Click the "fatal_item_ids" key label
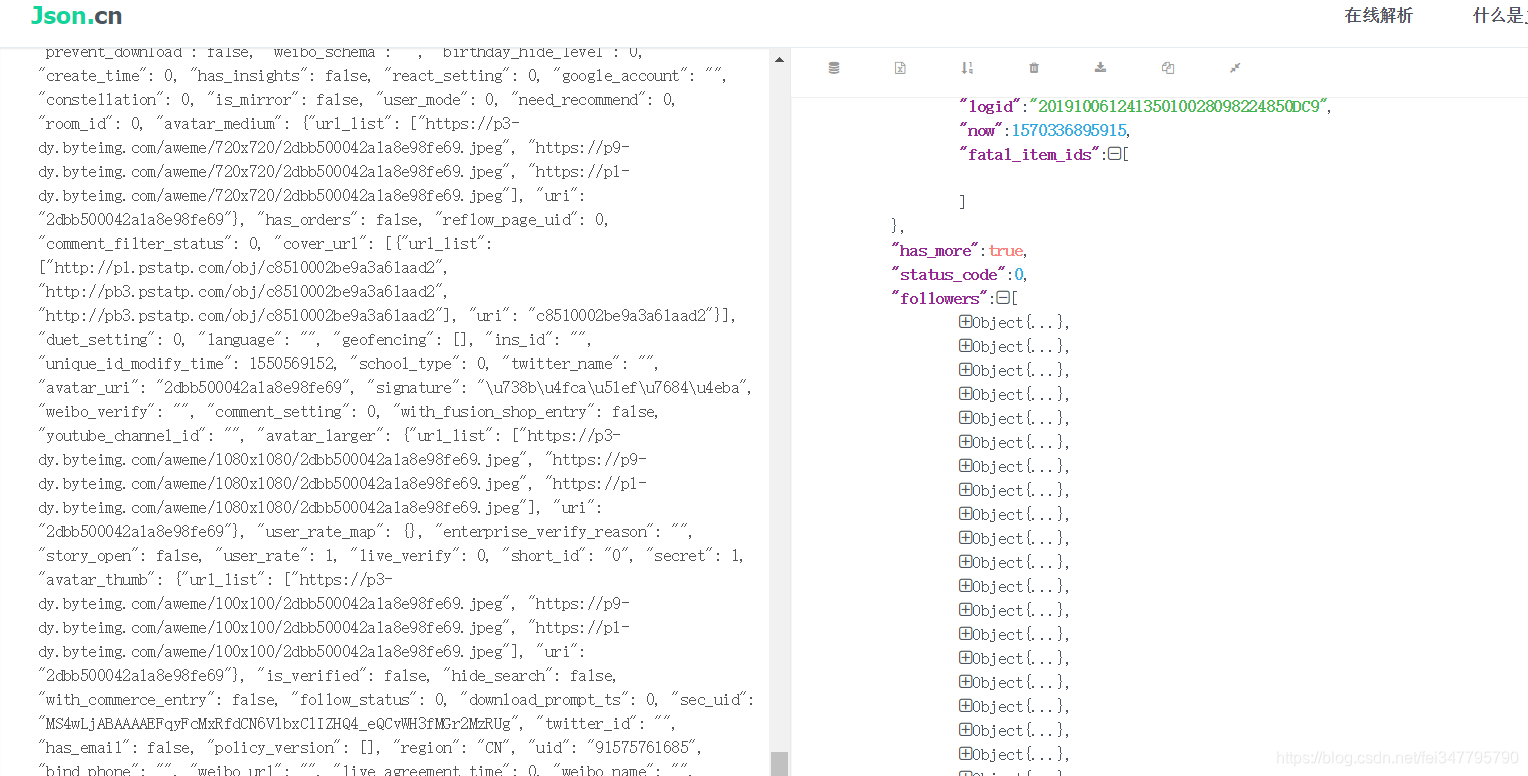This screenshot has width=1528, height=776. tap(1030, 154)
